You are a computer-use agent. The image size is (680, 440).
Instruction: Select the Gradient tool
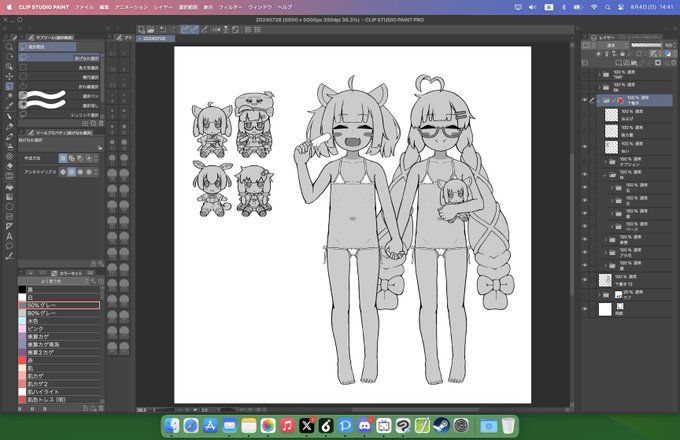(x=9, y=197)
